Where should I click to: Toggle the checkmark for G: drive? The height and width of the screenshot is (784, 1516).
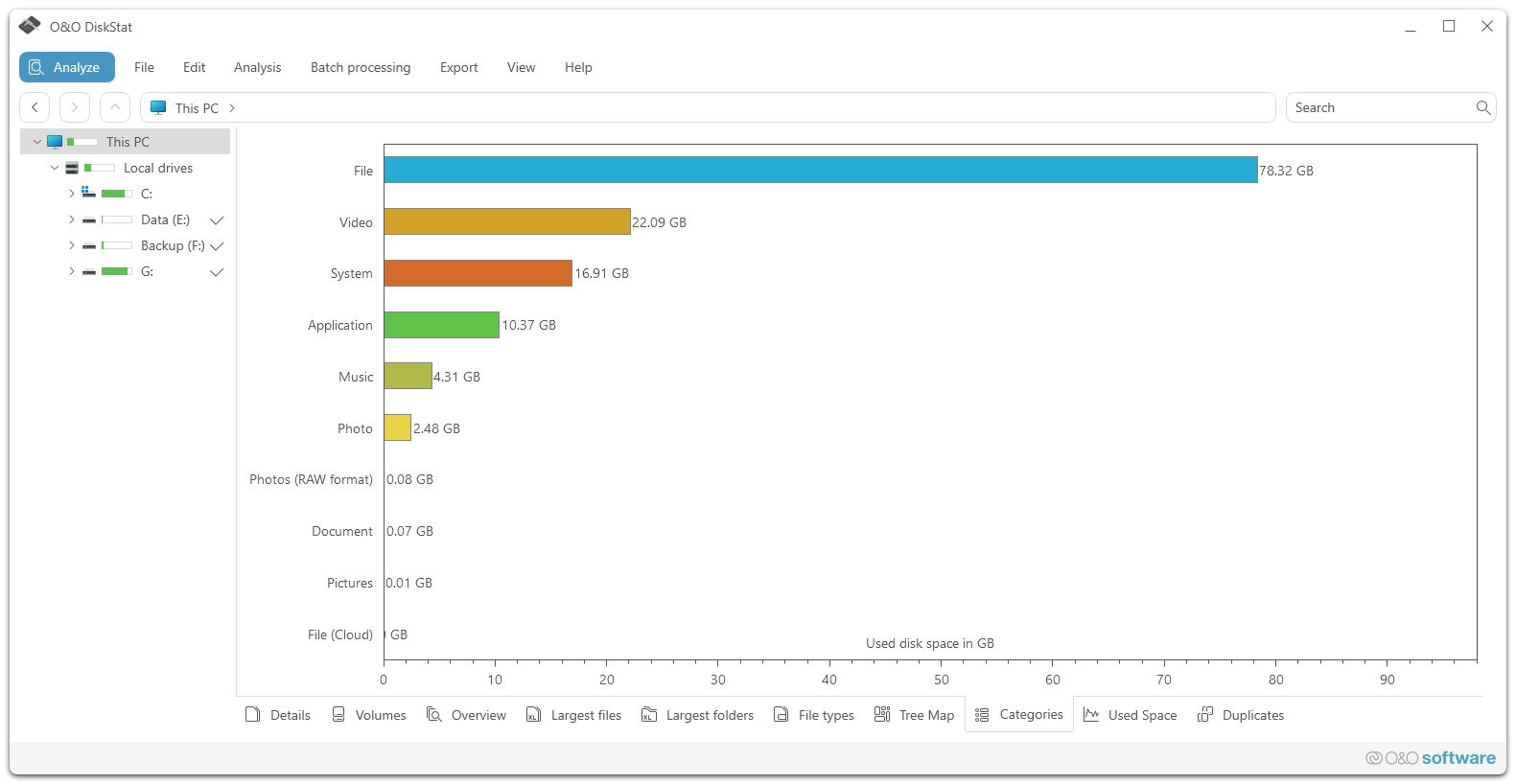click(217, 272)
